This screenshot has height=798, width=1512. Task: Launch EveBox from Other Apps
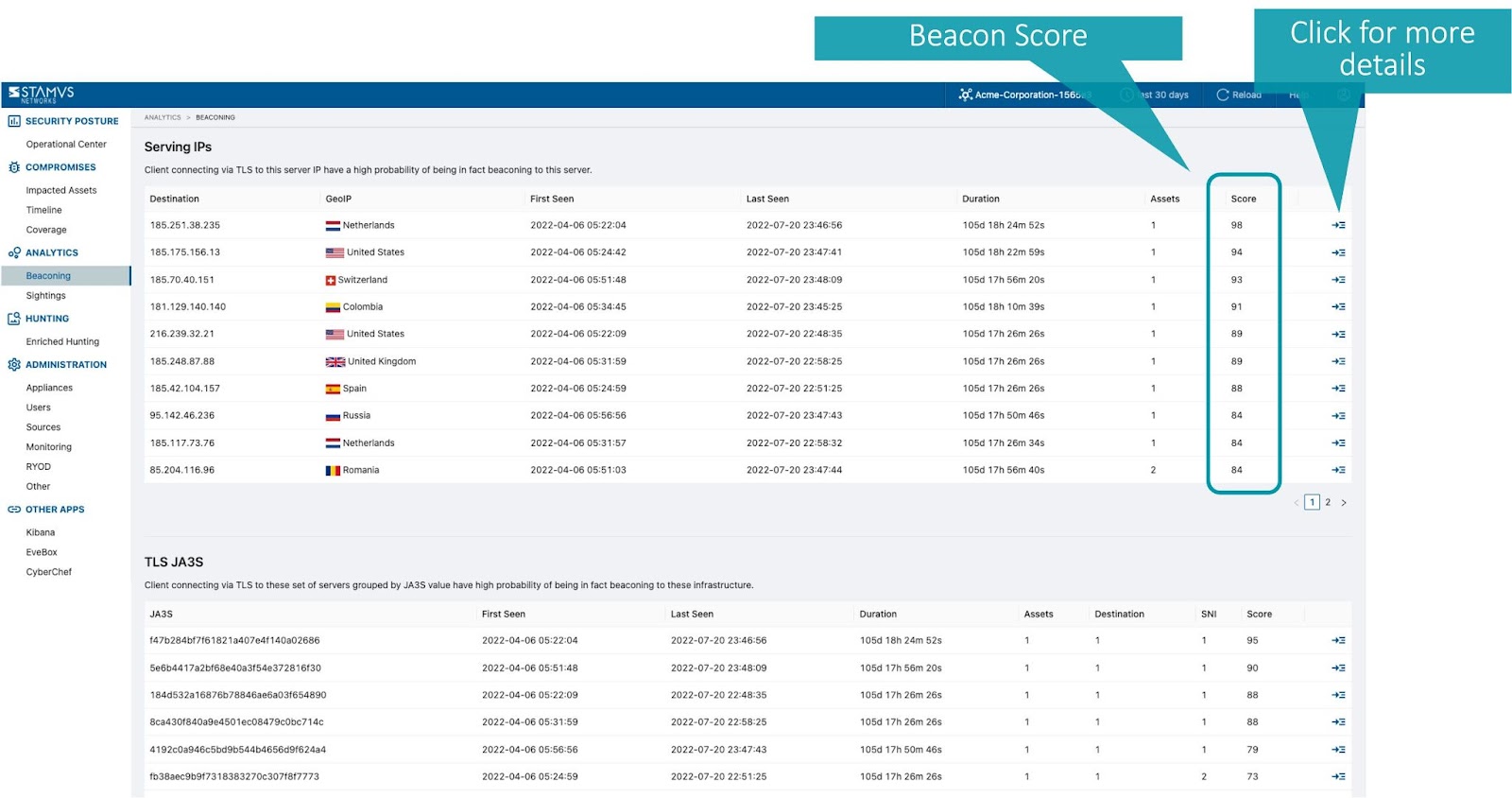[x=42, y=552]
